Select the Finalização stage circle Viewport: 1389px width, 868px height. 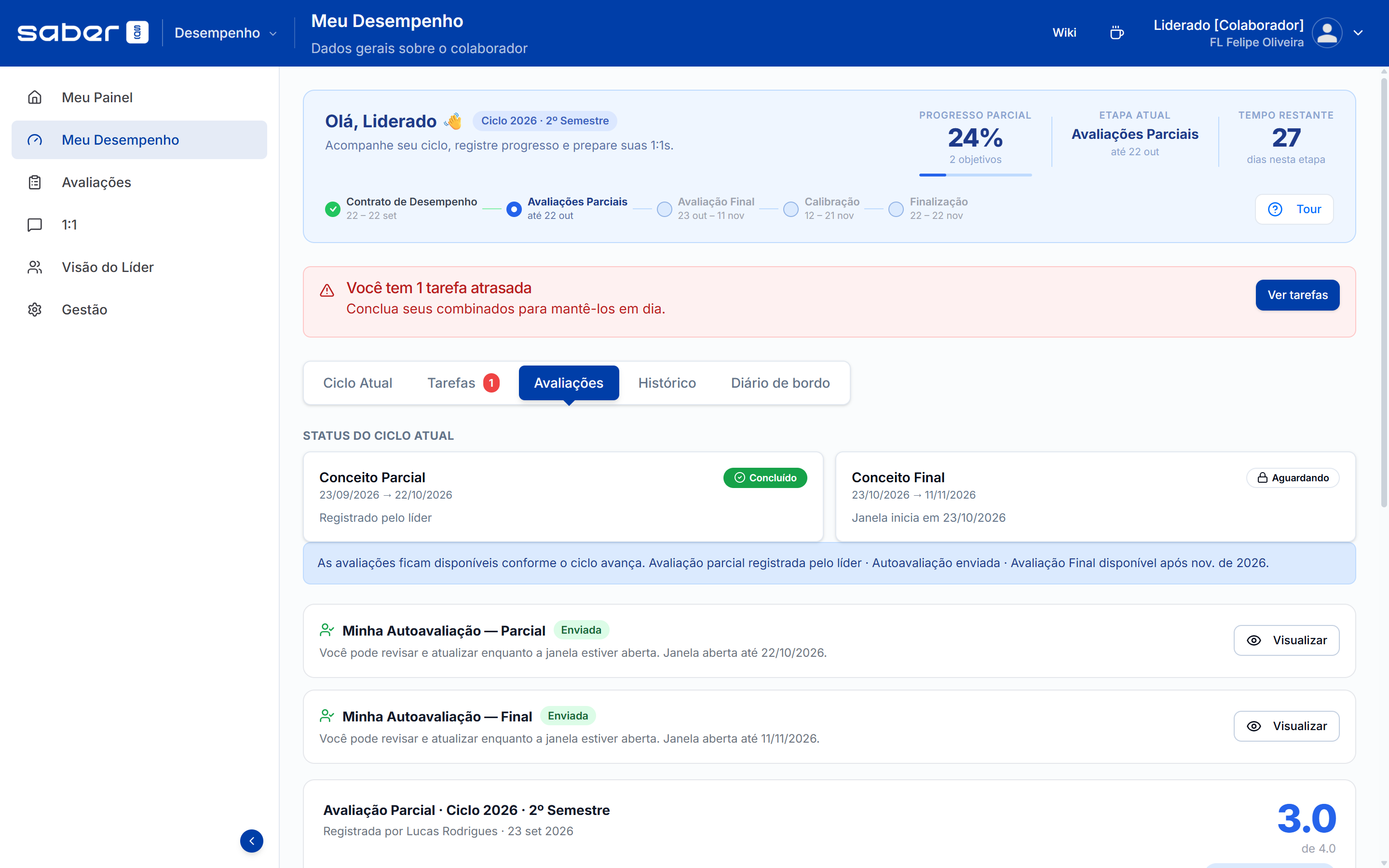896,209
